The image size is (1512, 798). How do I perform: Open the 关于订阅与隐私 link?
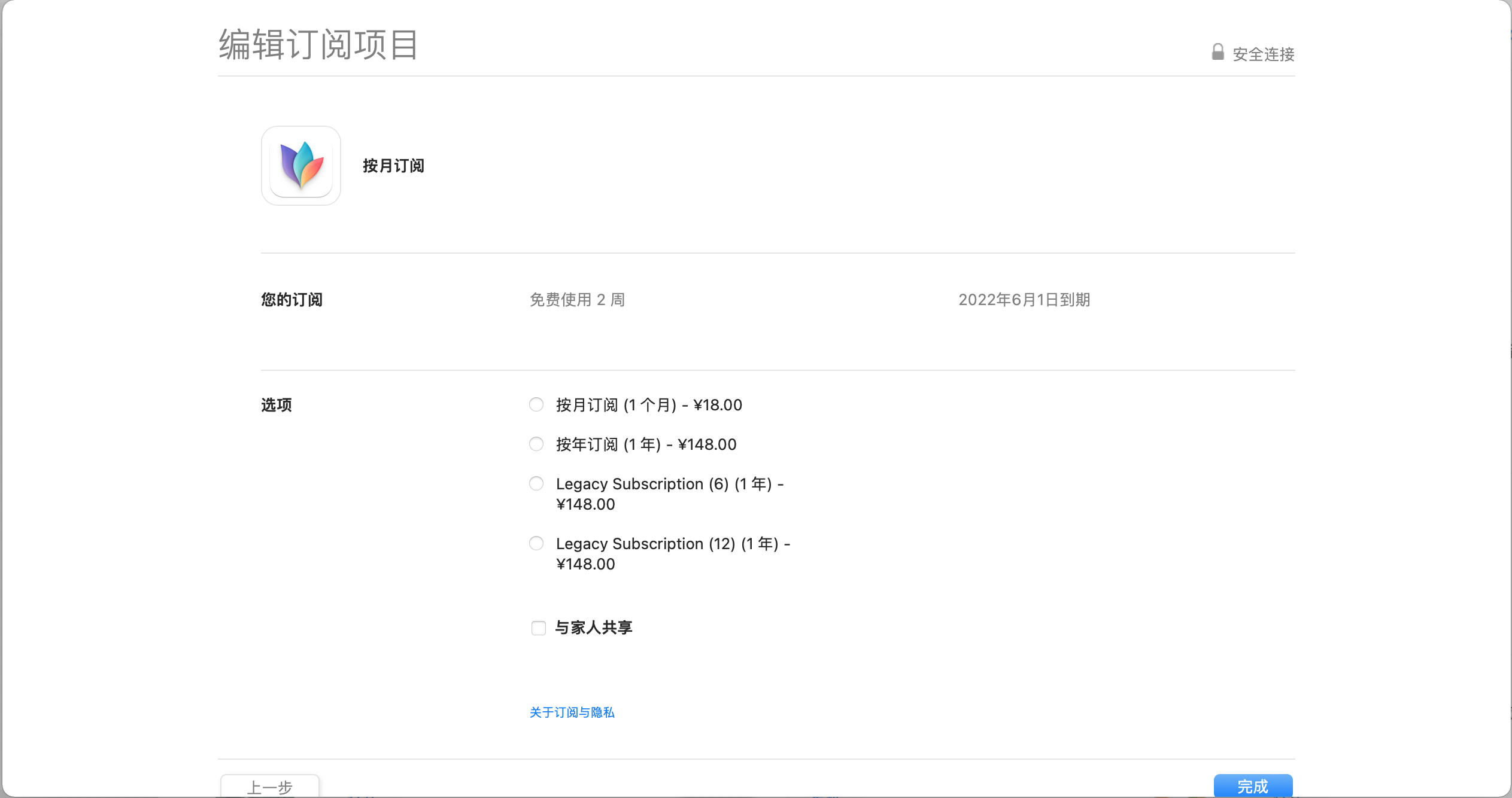coord(572,712)
